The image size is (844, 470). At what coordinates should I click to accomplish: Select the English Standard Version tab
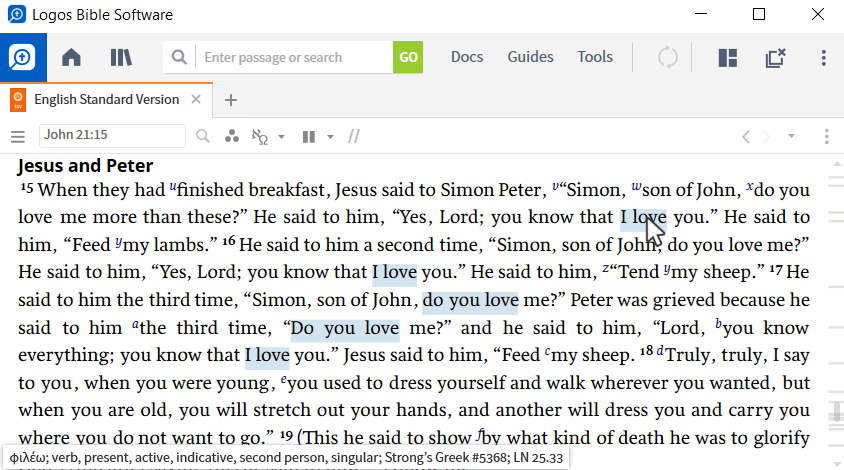coord(106,100)
